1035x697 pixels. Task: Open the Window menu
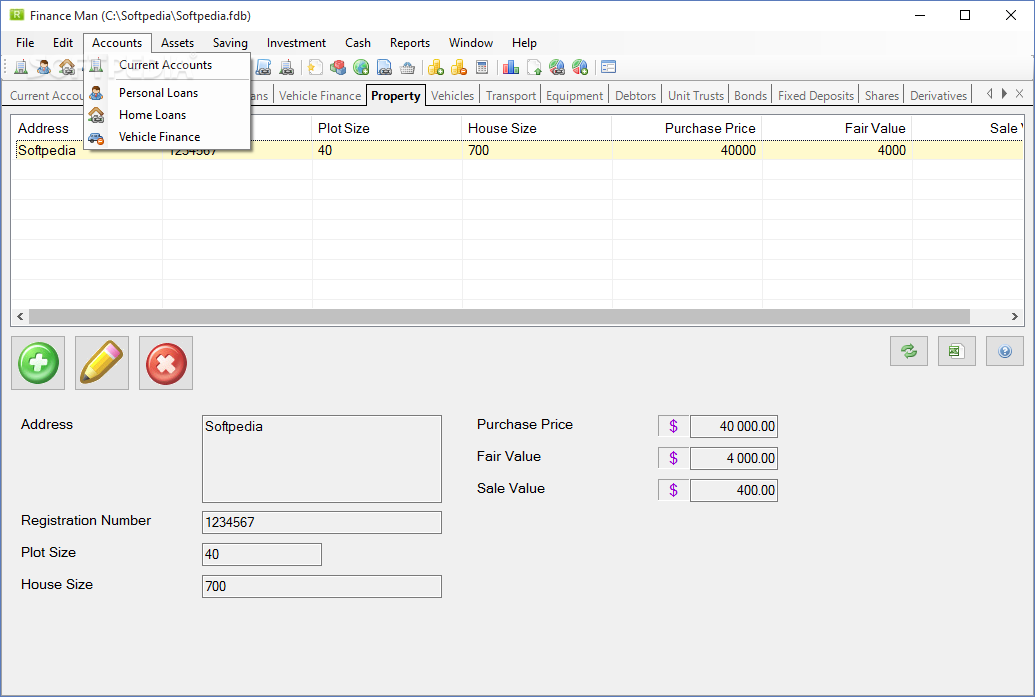pos(471,43)
